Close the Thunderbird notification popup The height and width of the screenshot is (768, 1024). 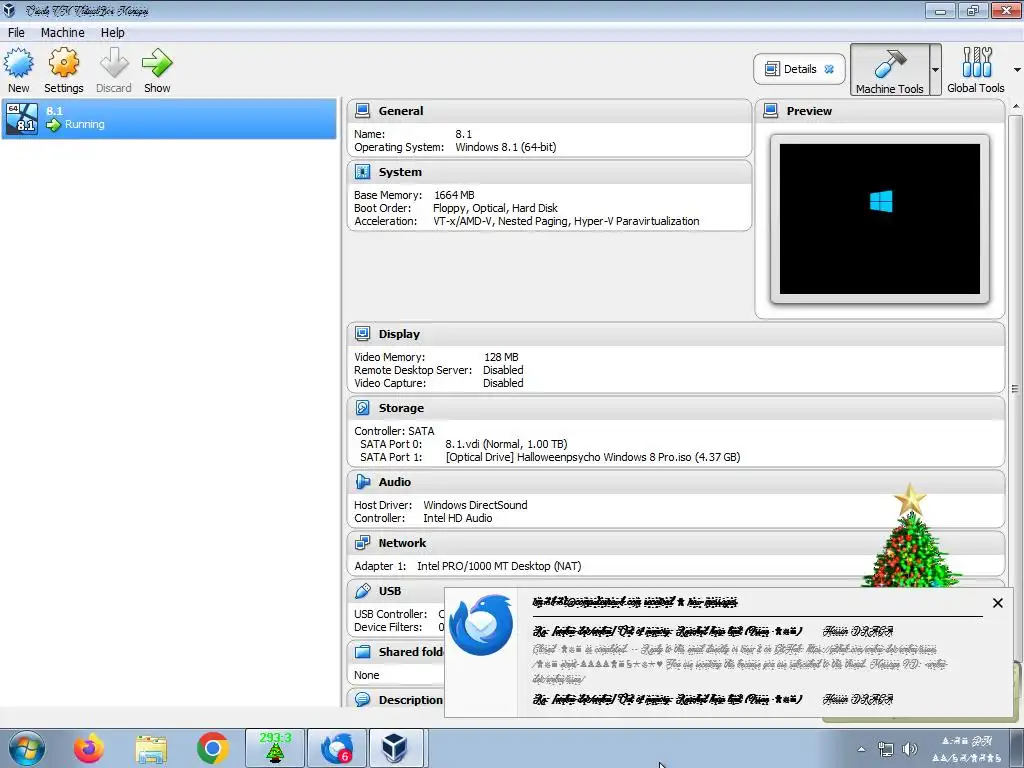tap(997, 603)
